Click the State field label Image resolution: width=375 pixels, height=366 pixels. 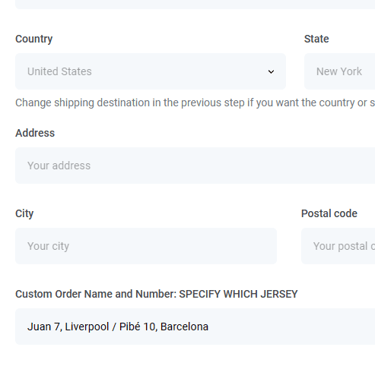point(316,39)
